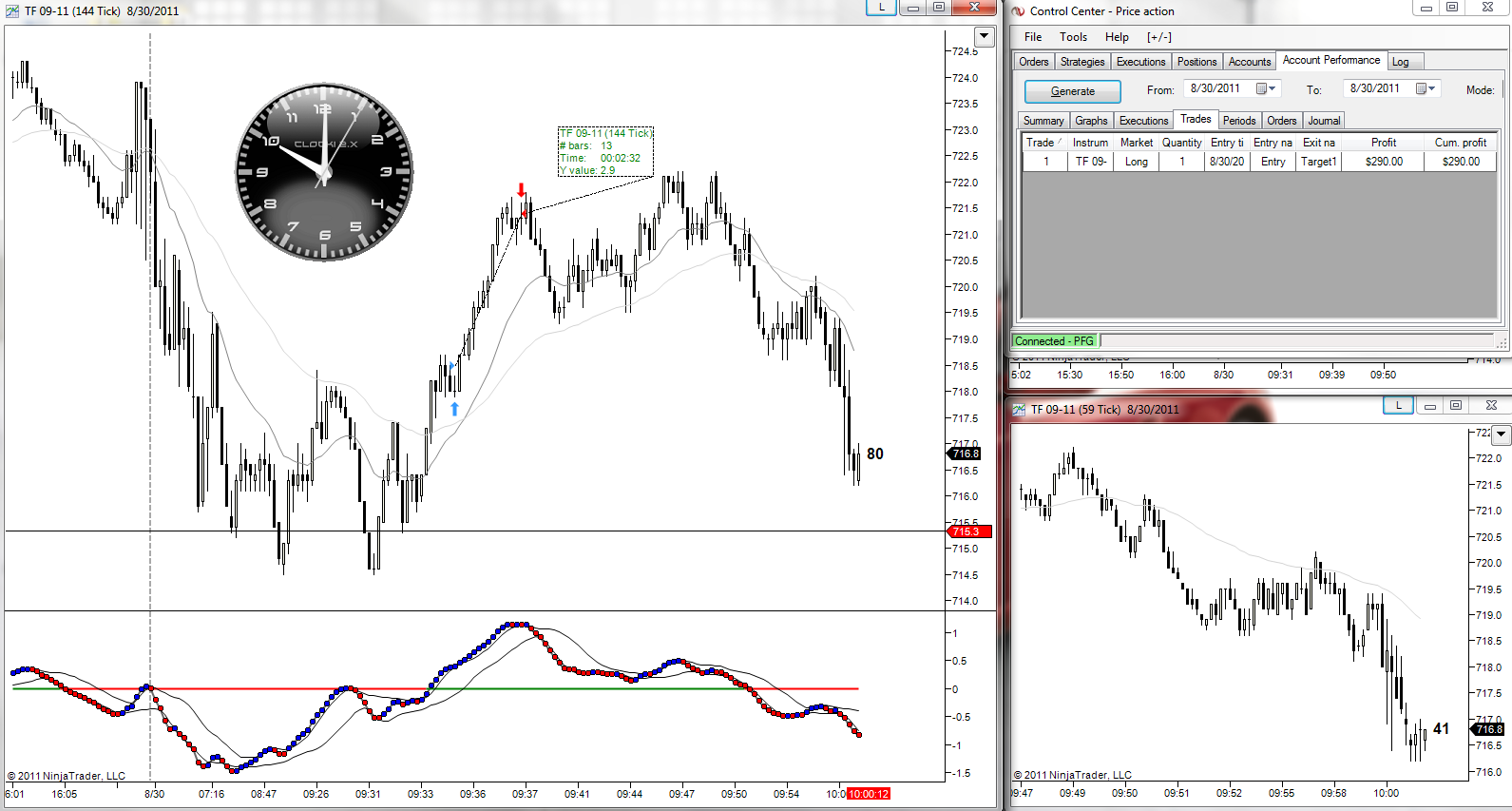Viewport: 1512px width, 811px height.
Task: Open the Executions sub-tab beside Graphs
Action: pyautogui.click(x=1143, y=121)
